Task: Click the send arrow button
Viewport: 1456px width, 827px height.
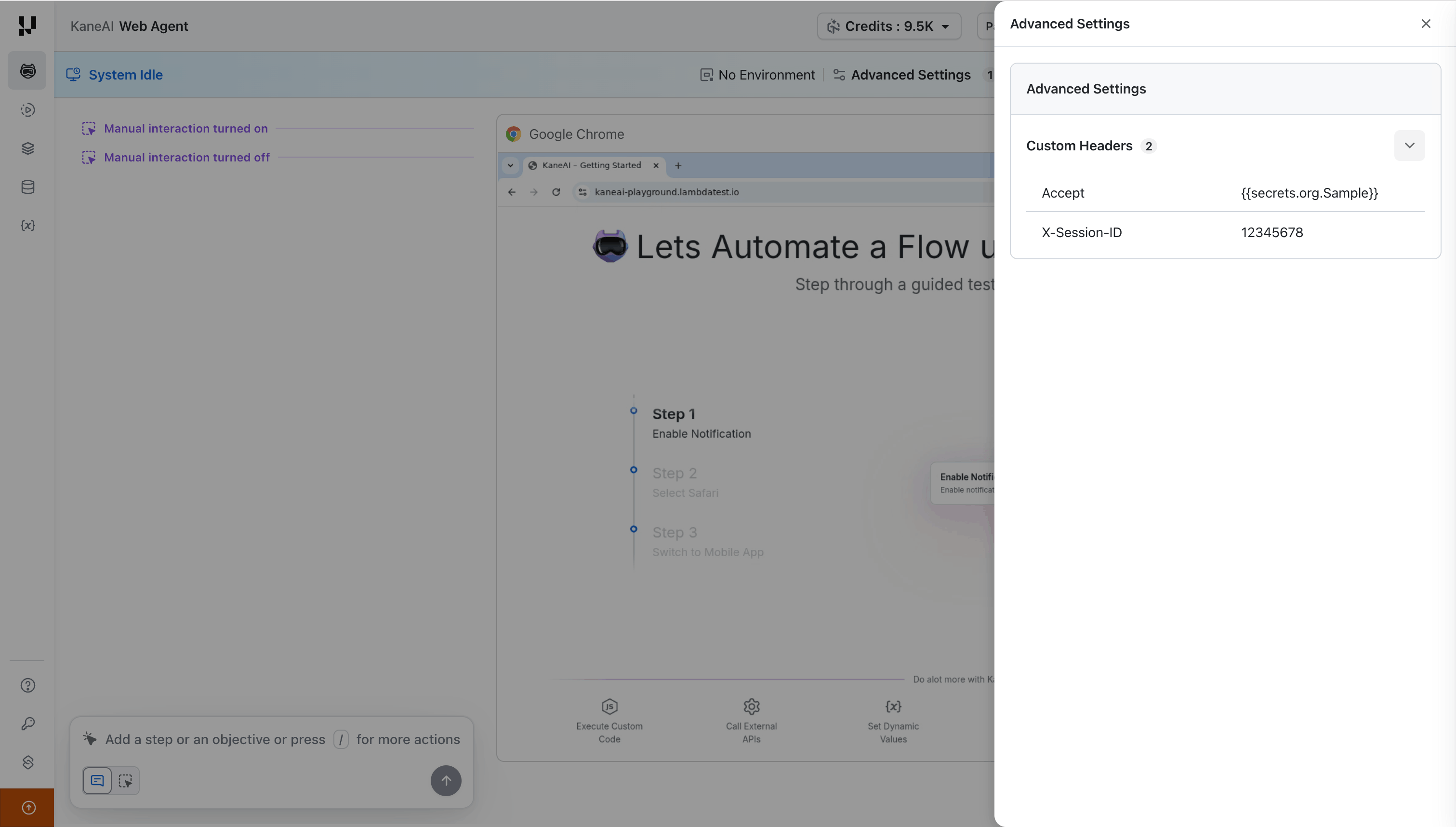Action: [x=446, y=780]
